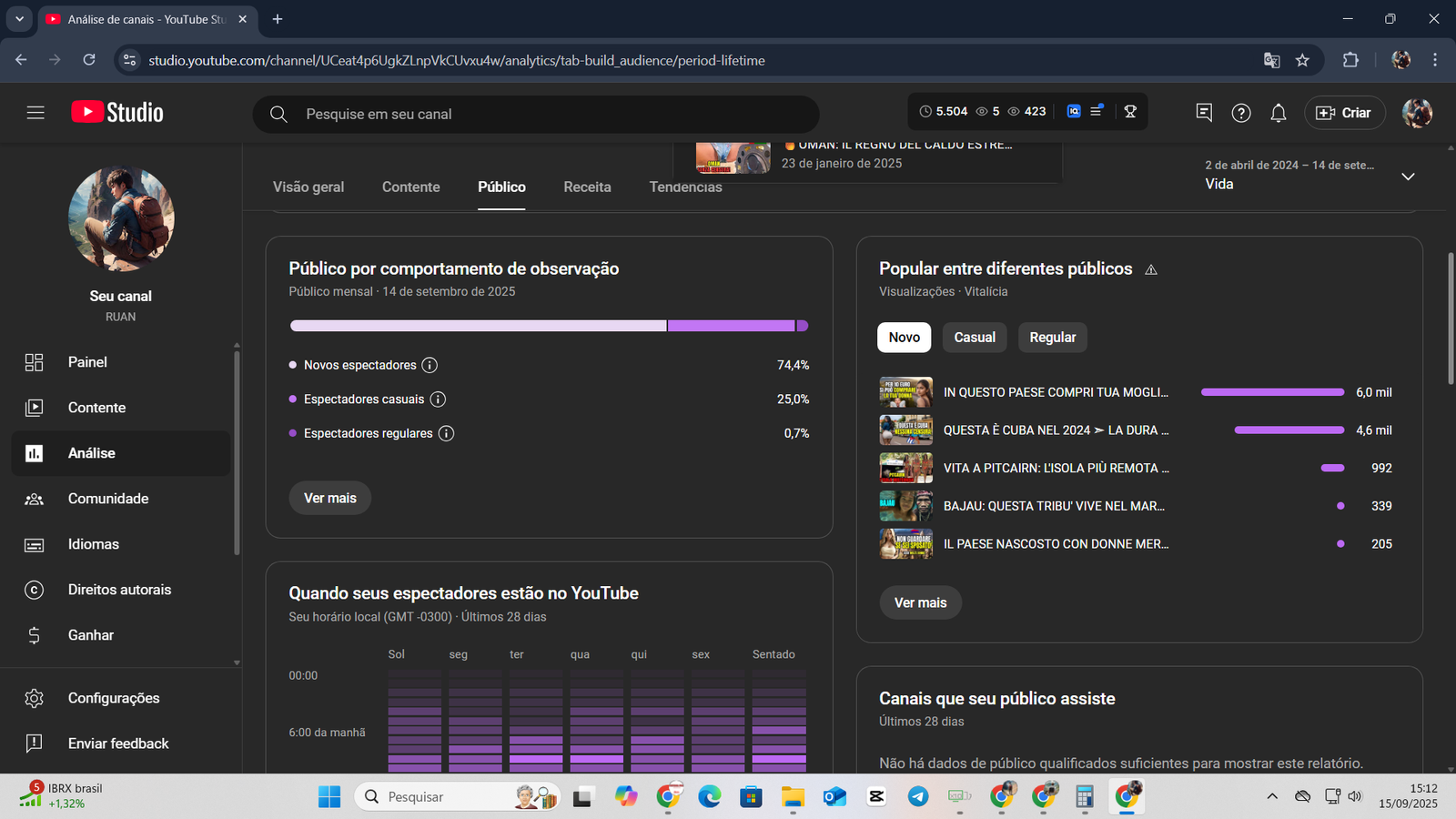Click Ver mais under popular videos list
Image resolution: width=1456 pixels, height=819 pixels.
tap(920, 602)
